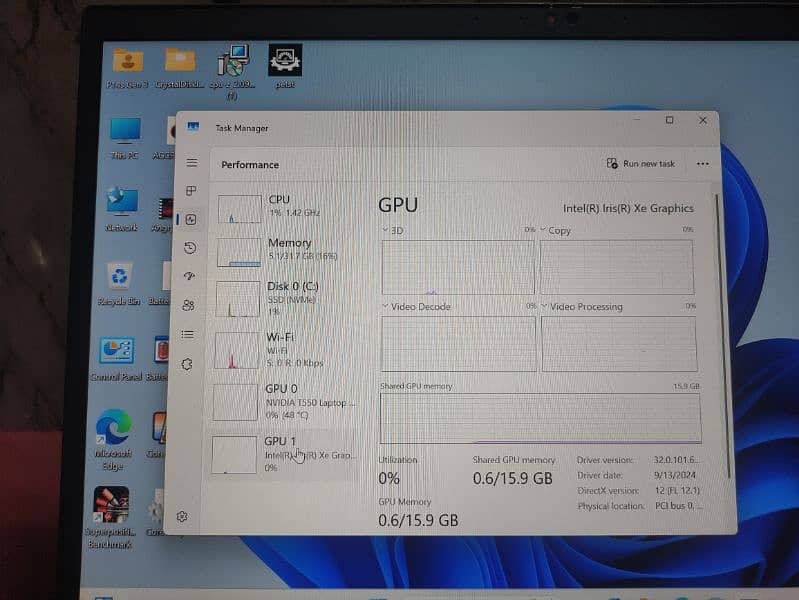Click the Copy engine graph
The image size is (799, 600).
point(617,267)
